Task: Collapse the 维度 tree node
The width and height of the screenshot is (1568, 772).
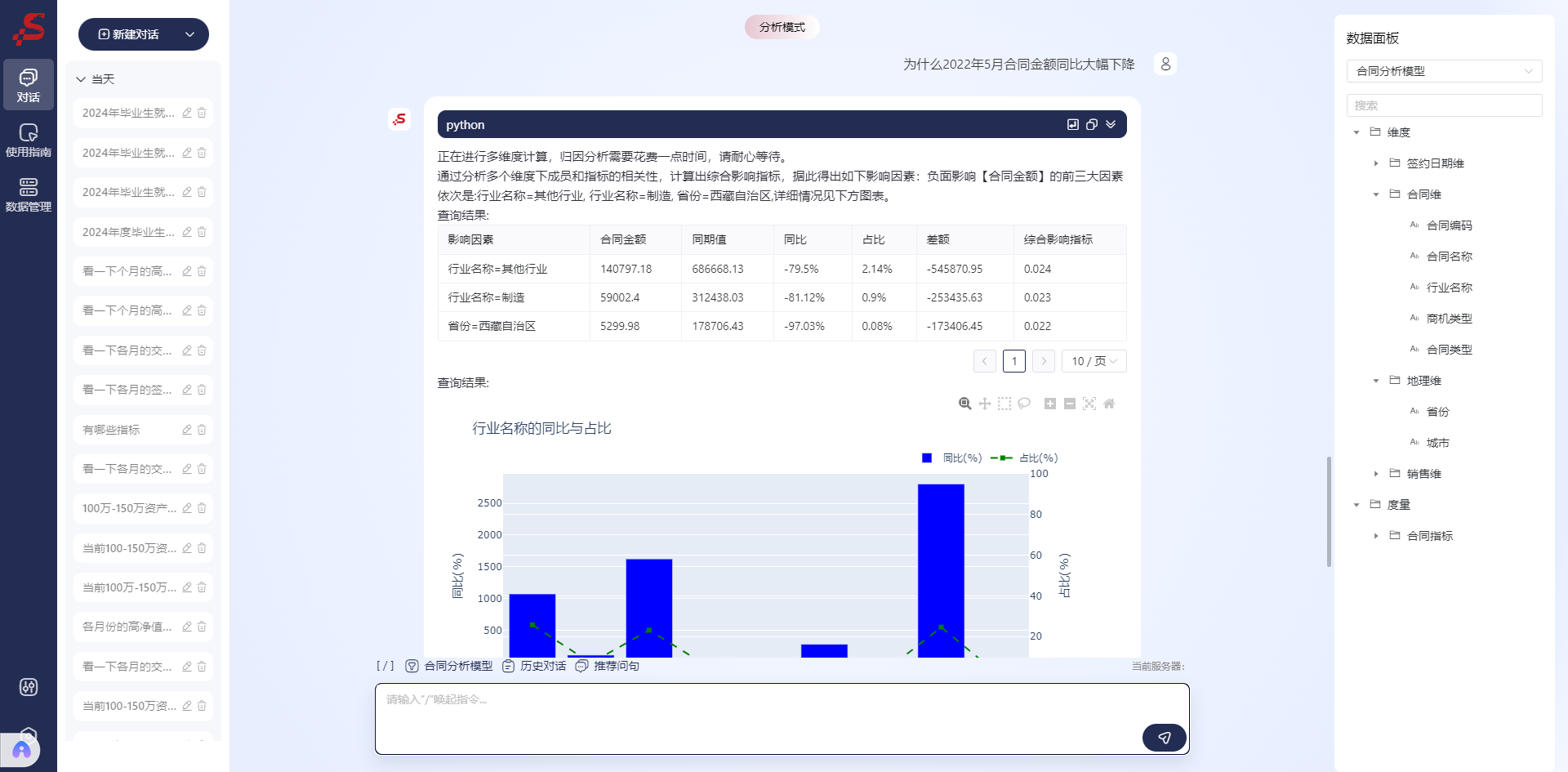Action: [1356, 132]
